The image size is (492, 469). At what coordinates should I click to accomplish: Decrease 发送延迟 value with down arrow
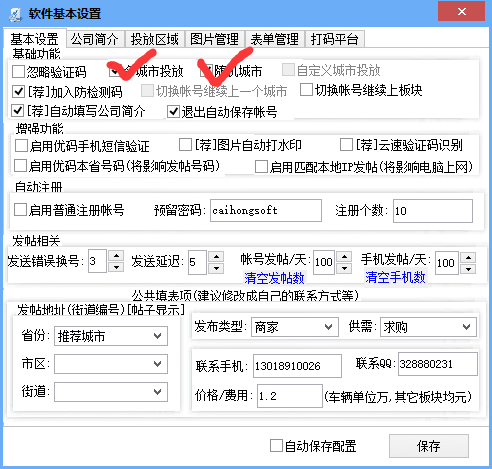[216, 268]
